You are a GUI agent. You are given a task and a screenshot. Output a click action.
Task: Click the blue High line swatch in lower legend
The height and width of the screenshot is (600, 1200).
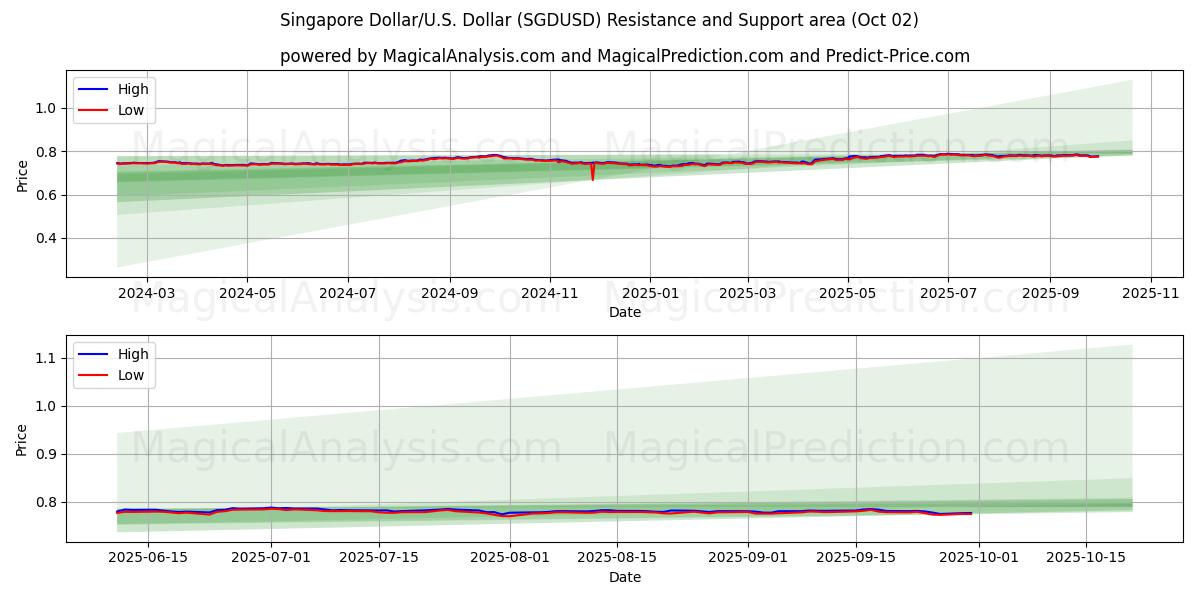coord(93,354)
